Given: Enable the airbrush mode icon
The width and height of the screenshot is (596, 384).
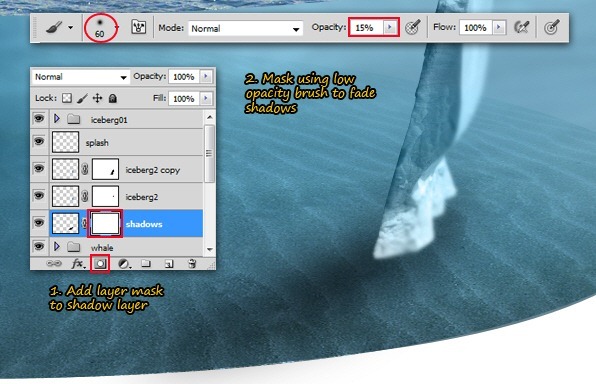Looking at the screenshot, I should [522, 27].
